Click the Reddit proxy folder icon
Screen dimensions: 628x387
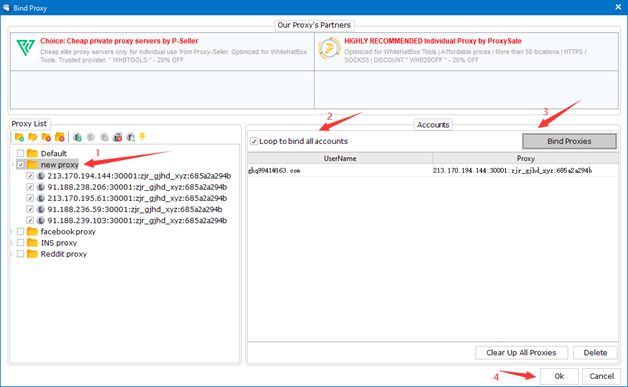tap(32, 254)
